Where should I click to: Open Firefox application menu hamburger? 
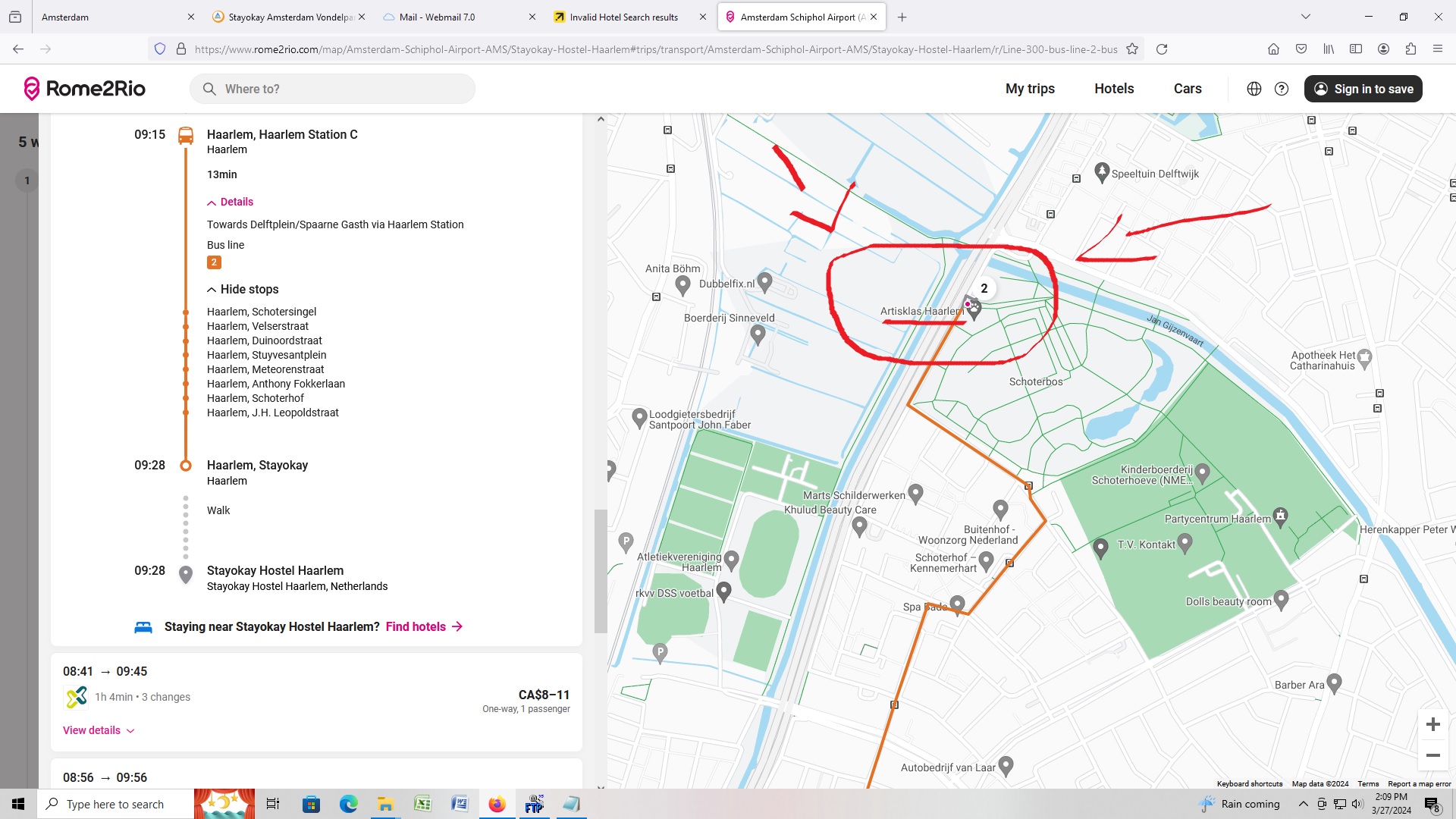(1438, 49)
